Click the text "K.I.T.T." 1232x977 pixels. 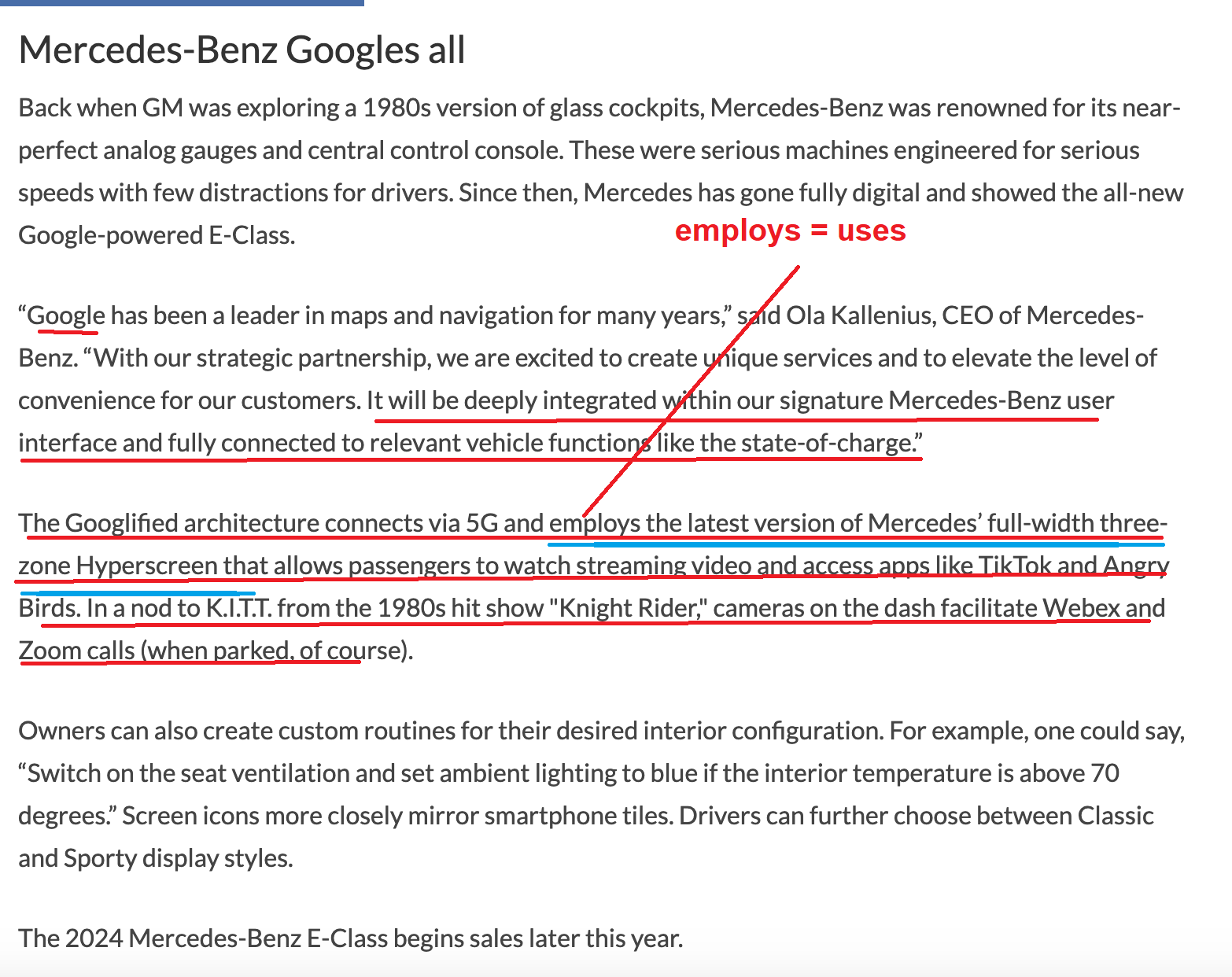[239, 608]
